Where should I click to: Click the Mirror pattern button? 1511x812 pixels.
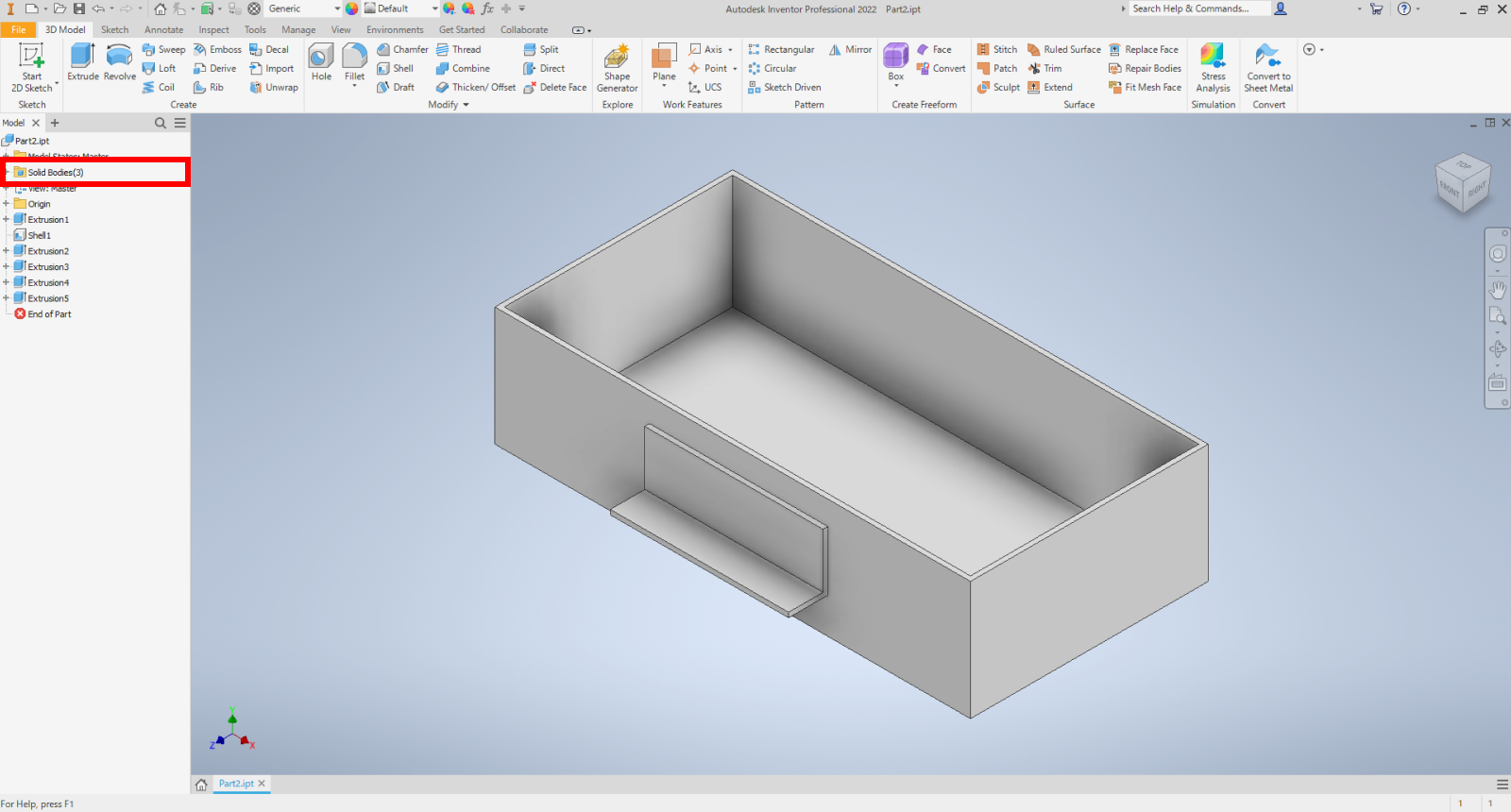[x=850, y=49]
